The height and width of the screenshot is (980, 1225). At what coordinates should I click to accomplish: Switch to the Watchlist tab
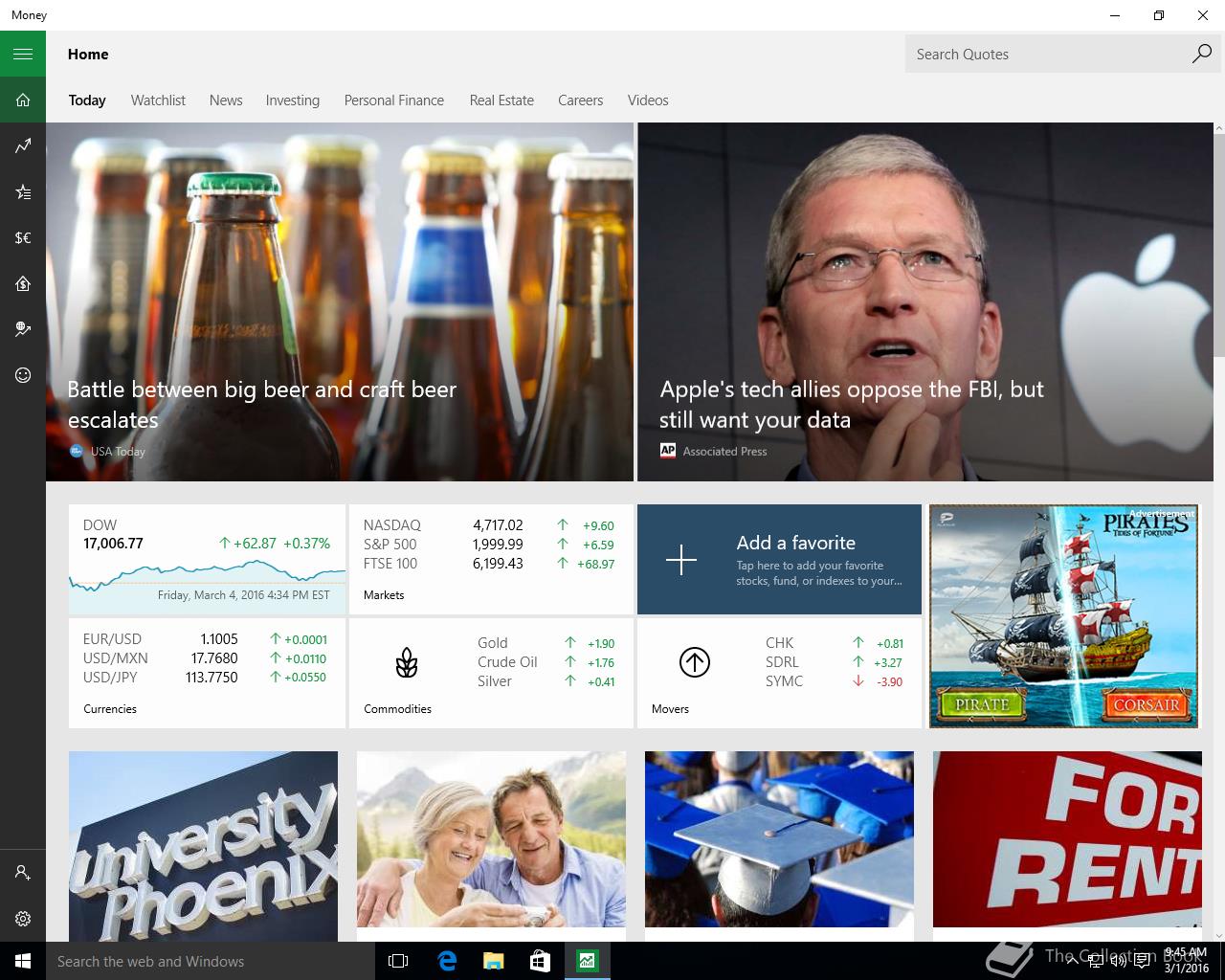pyautogui.click(x=158, y=100)
